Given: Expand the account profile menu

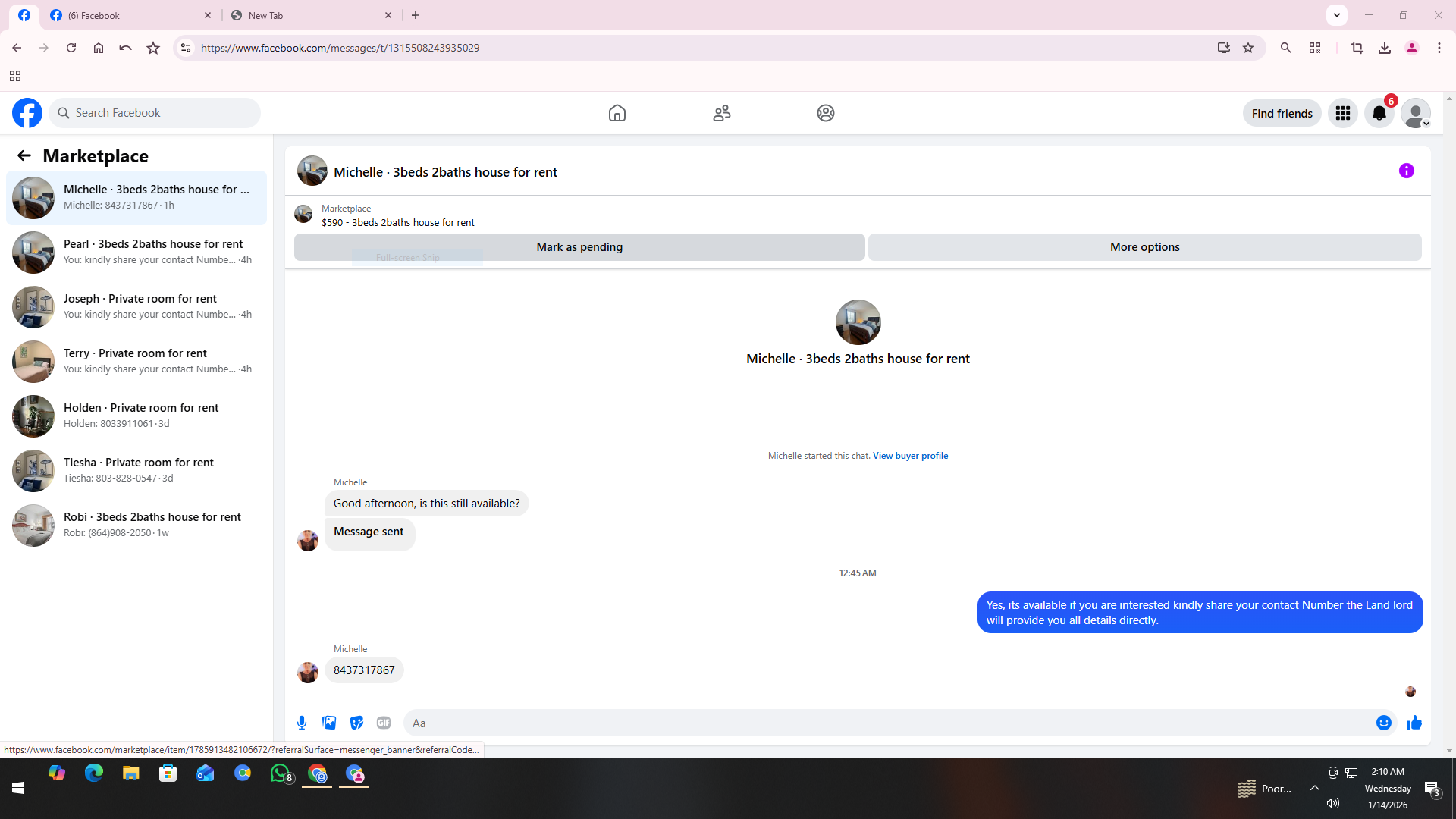Looking at the screenshot, I should click(x=1415, y=114).
